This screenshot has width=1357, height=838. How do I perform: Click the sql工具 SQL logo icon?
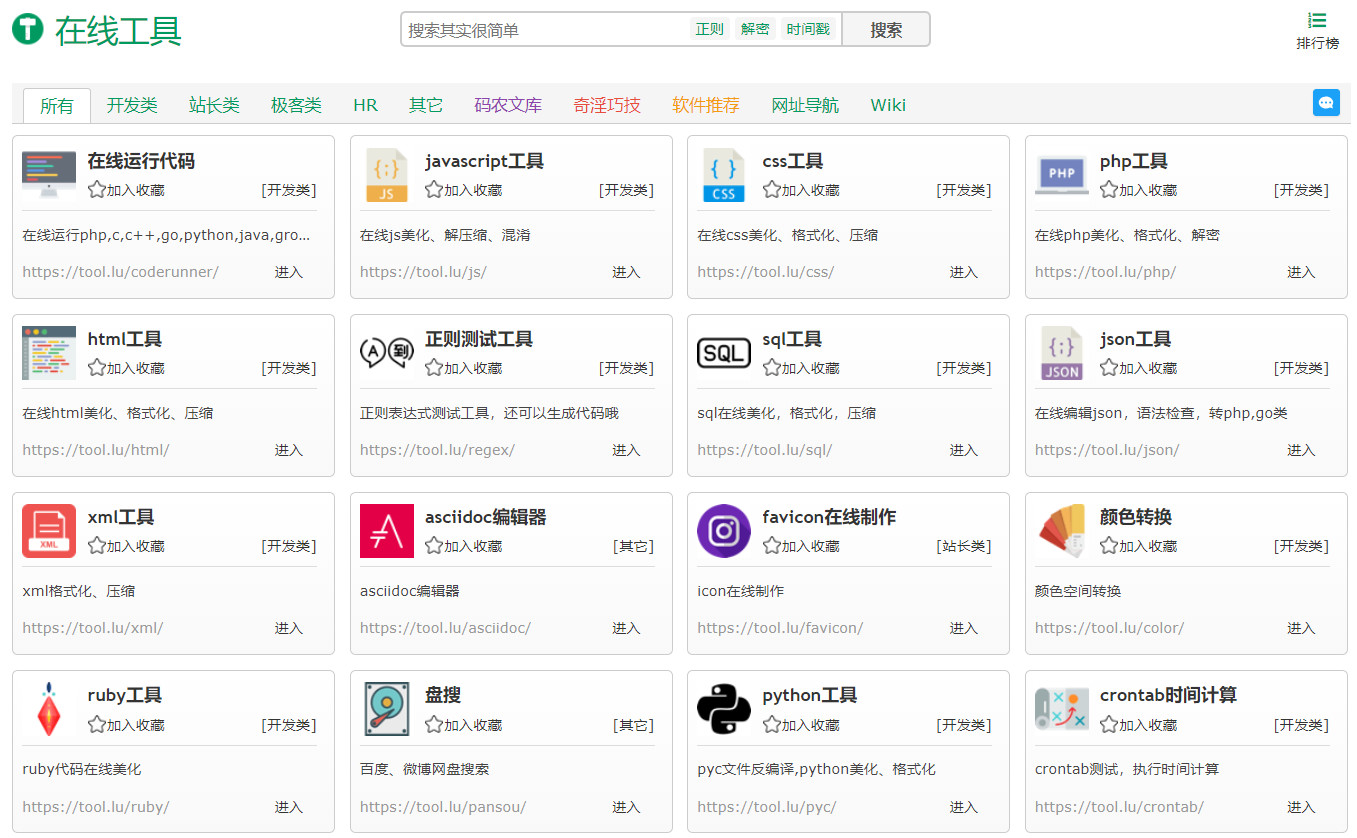724,353
